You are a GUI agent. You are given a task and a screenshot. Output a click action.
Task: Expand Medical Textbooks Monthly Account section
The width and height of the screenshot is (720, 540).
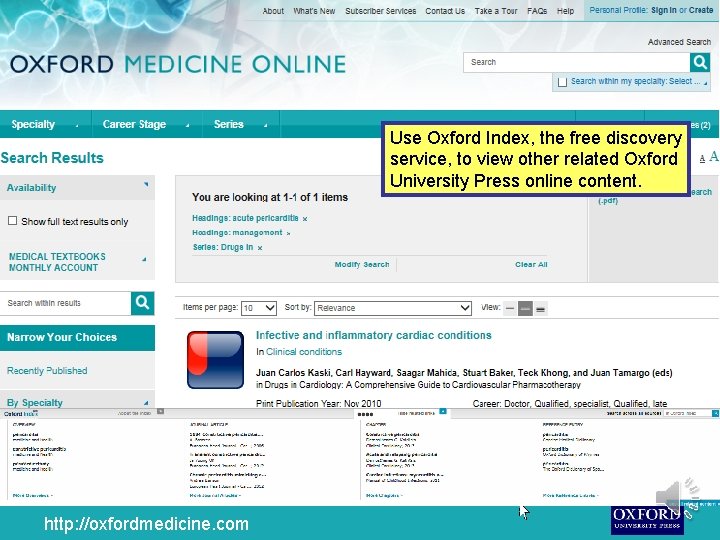click(x=144, y=260)
